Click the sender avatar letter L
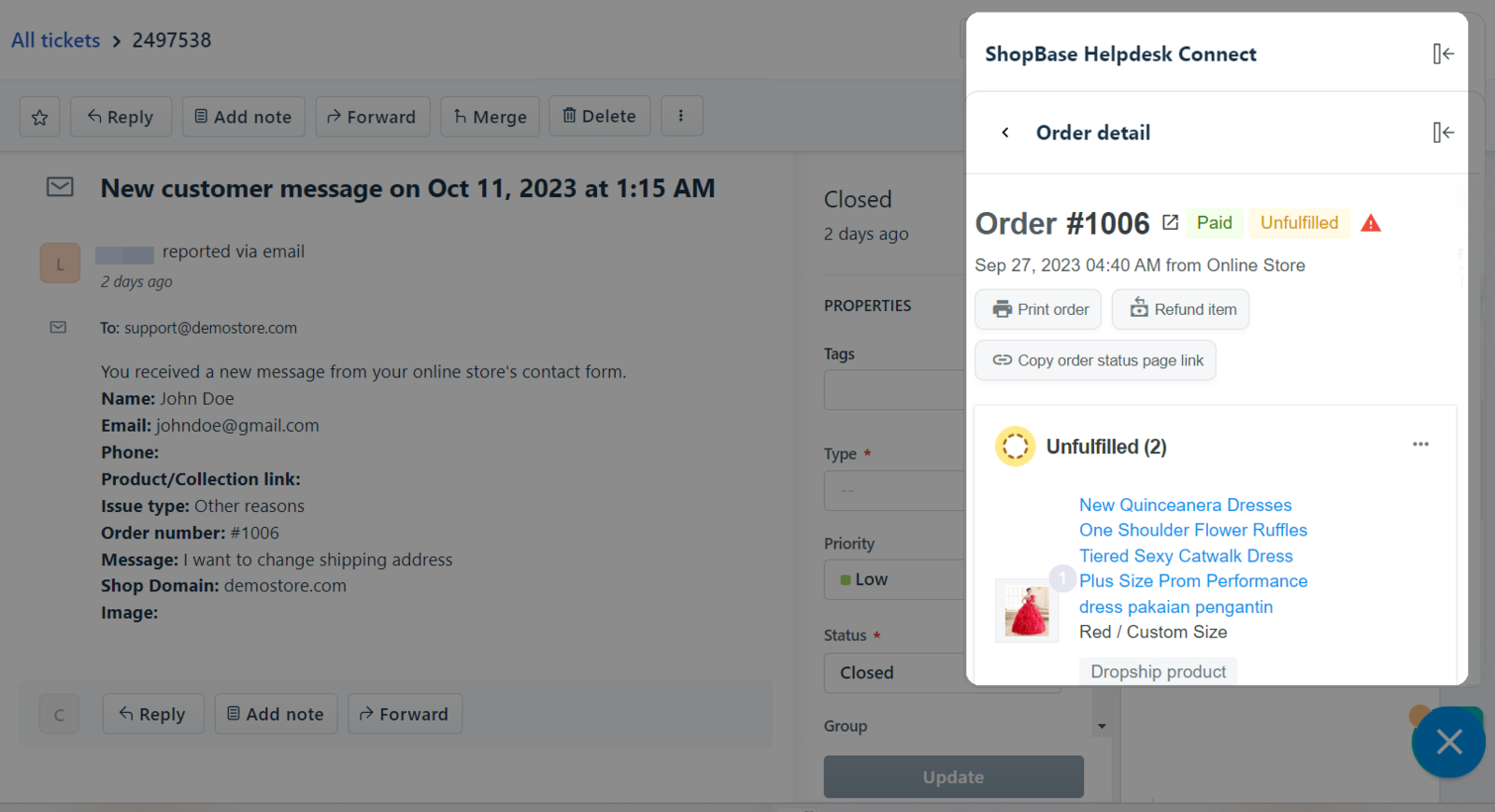This screenshot has width=1495, height=812. (60, 264)
